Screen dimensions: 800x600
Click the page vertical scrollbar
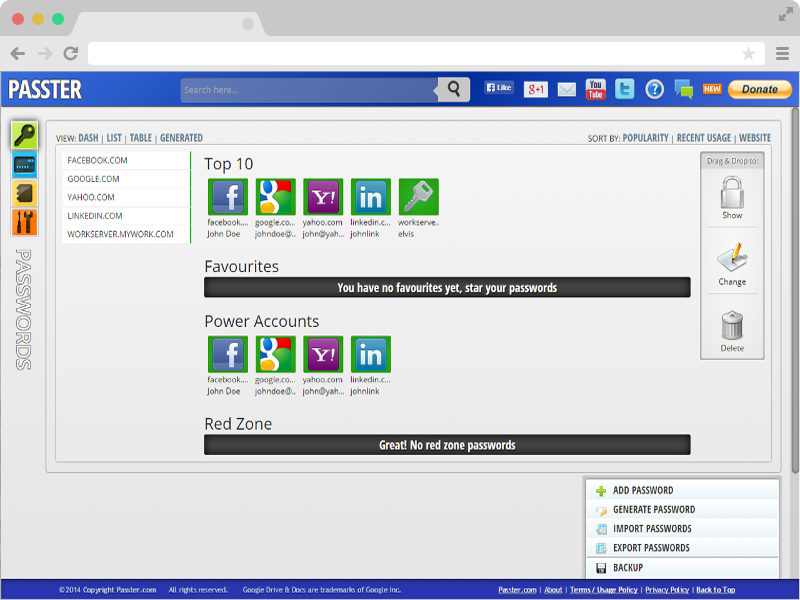(795, 291)
